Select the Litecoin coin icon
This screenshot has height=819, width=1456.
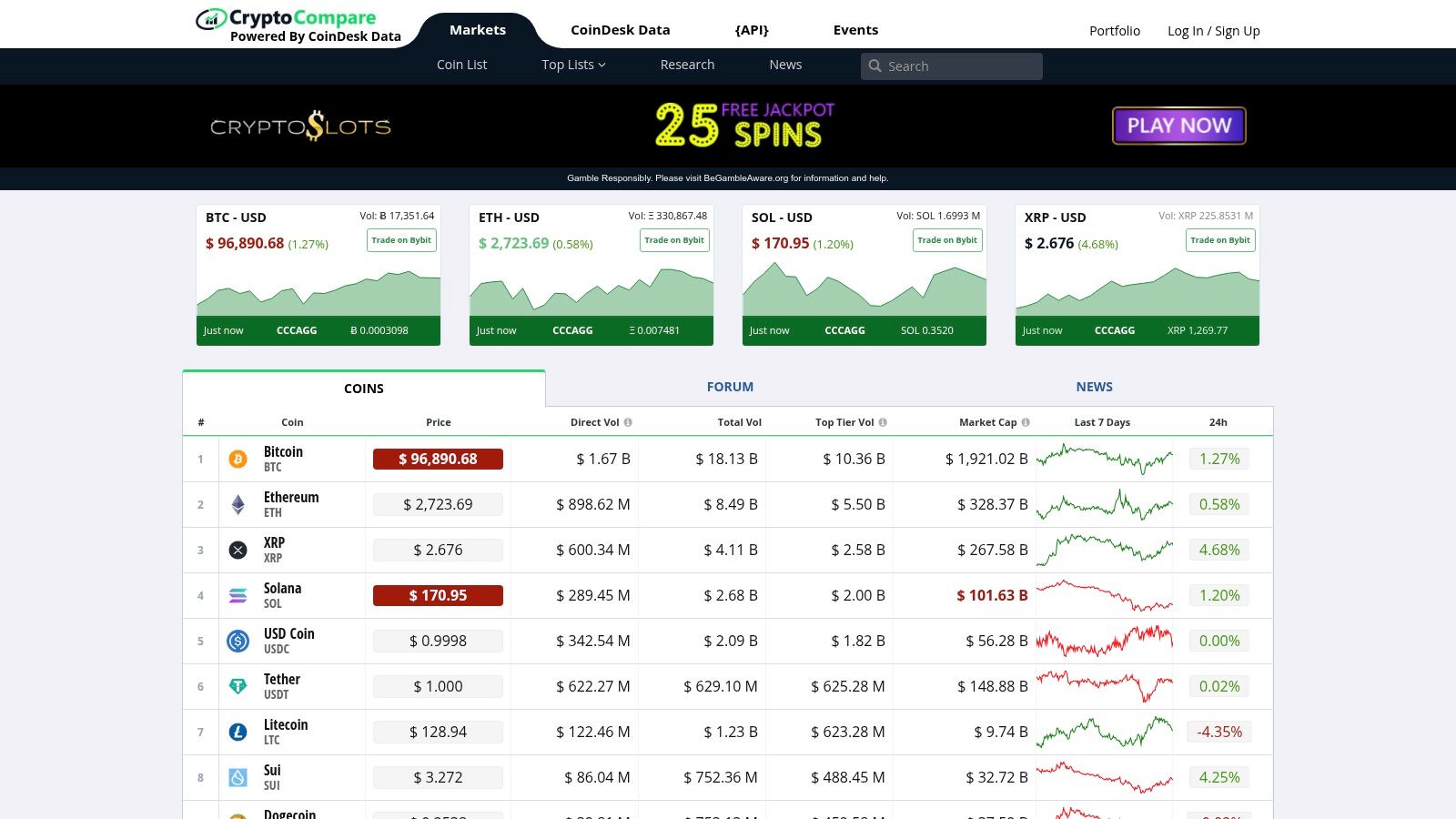[238, 733]
